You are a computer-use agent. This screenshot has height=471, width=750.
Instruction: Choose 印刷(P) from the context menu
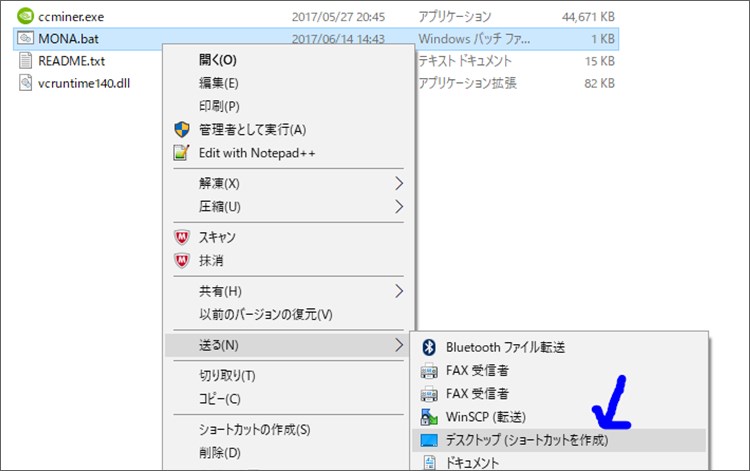(x=219, y=106)
